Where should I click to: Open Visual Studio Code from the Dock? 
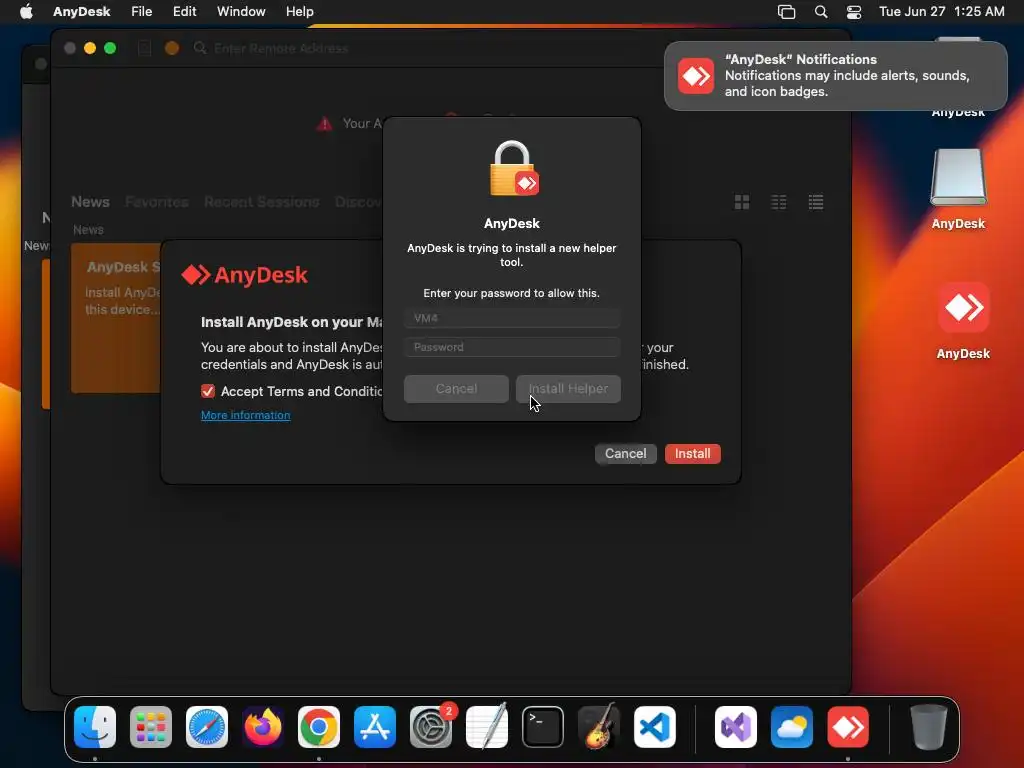pyautogui.click(x=654, y=727)
